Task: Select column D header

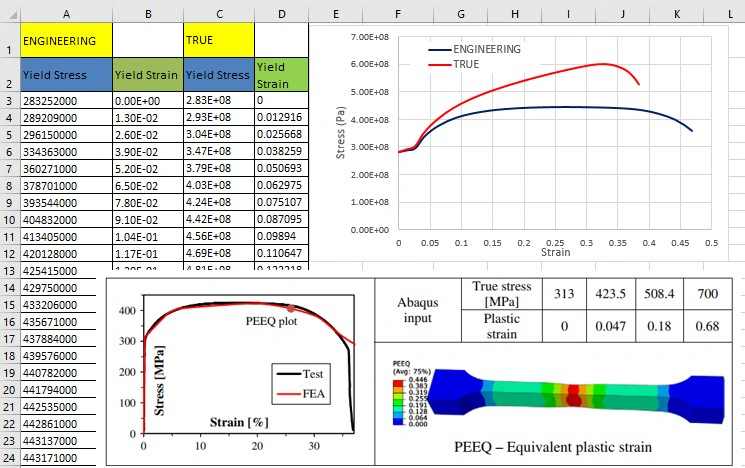Action: tap(282, 15)
